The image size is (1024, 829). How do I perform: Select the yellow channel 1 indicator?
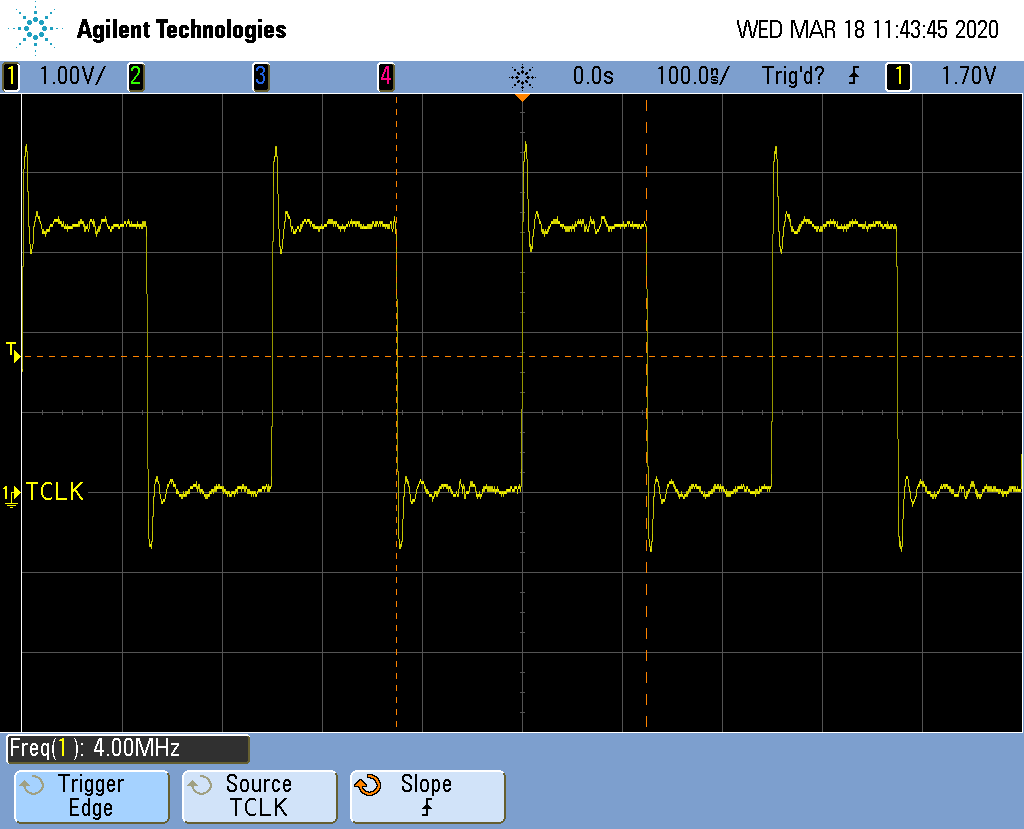point(11,76)
